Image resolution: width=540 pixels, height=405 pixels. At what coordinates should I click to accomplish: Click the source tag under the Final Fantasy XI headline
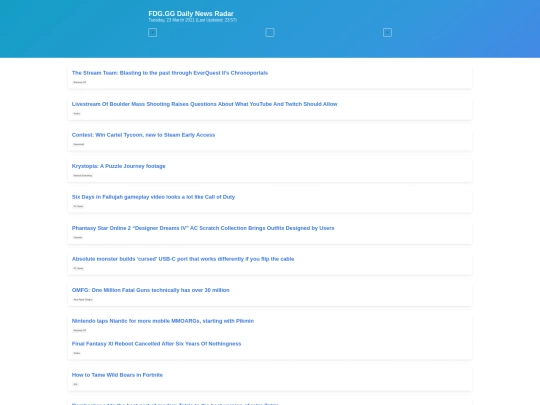[x=77, y=353]
